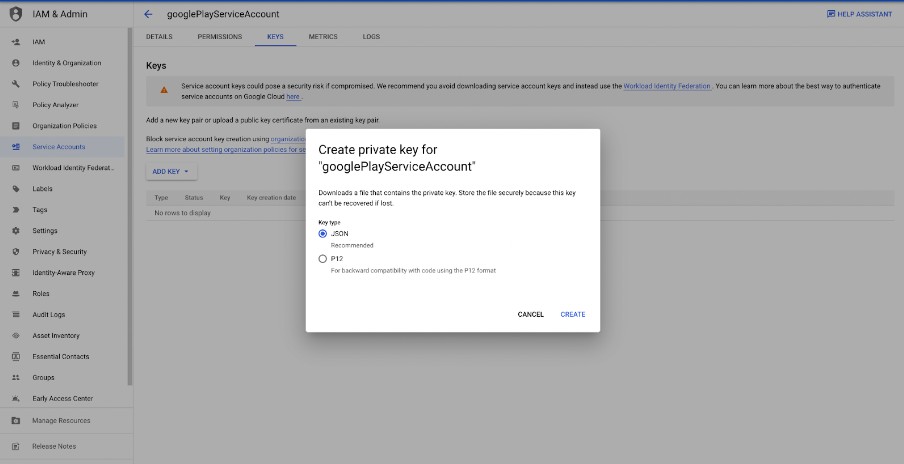Click the Labels tag icon
The height and width of the screenshot is (464, 904).
[16, 188]
